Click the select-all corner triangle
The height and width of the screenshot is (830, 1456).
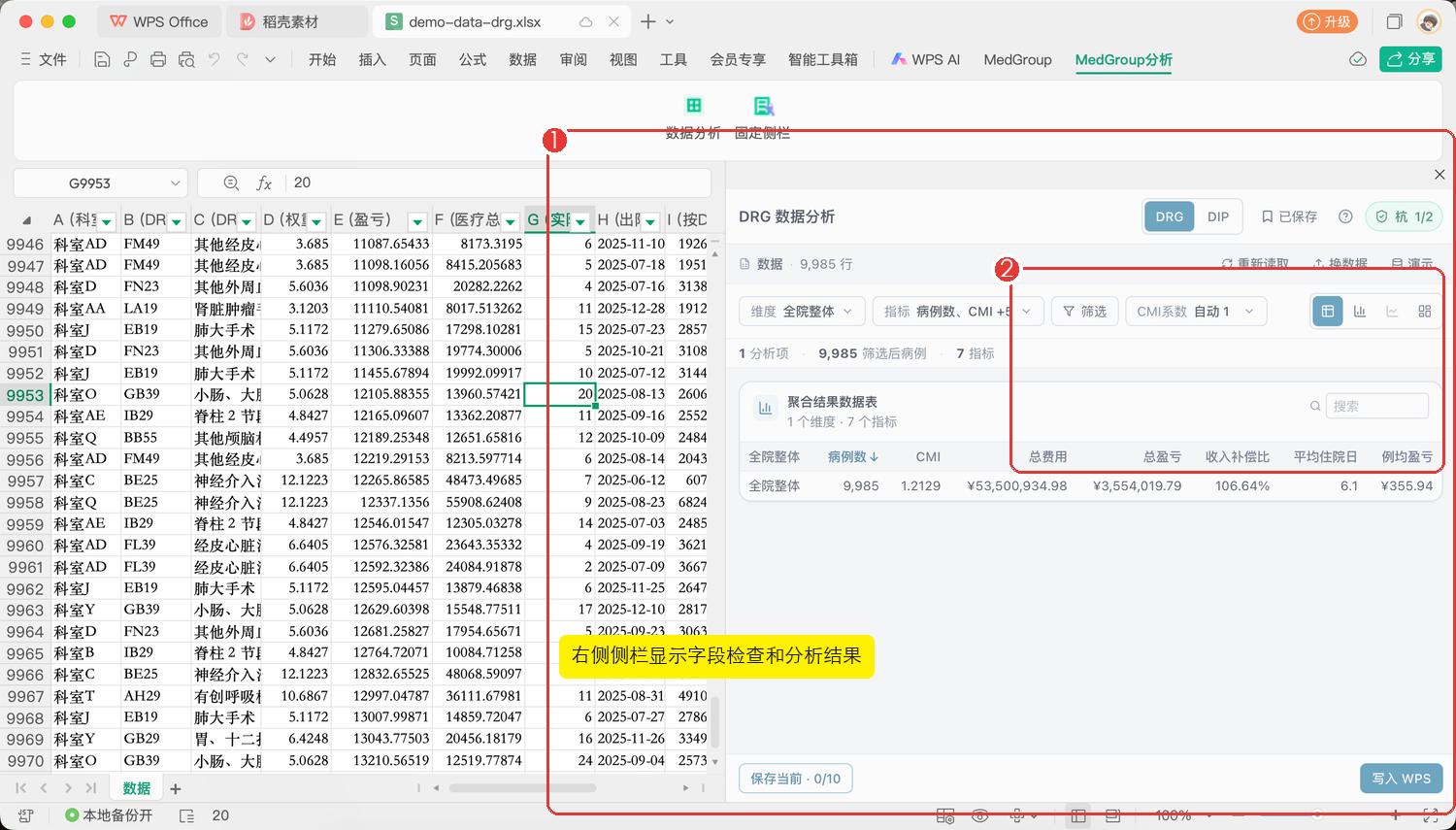26,220
